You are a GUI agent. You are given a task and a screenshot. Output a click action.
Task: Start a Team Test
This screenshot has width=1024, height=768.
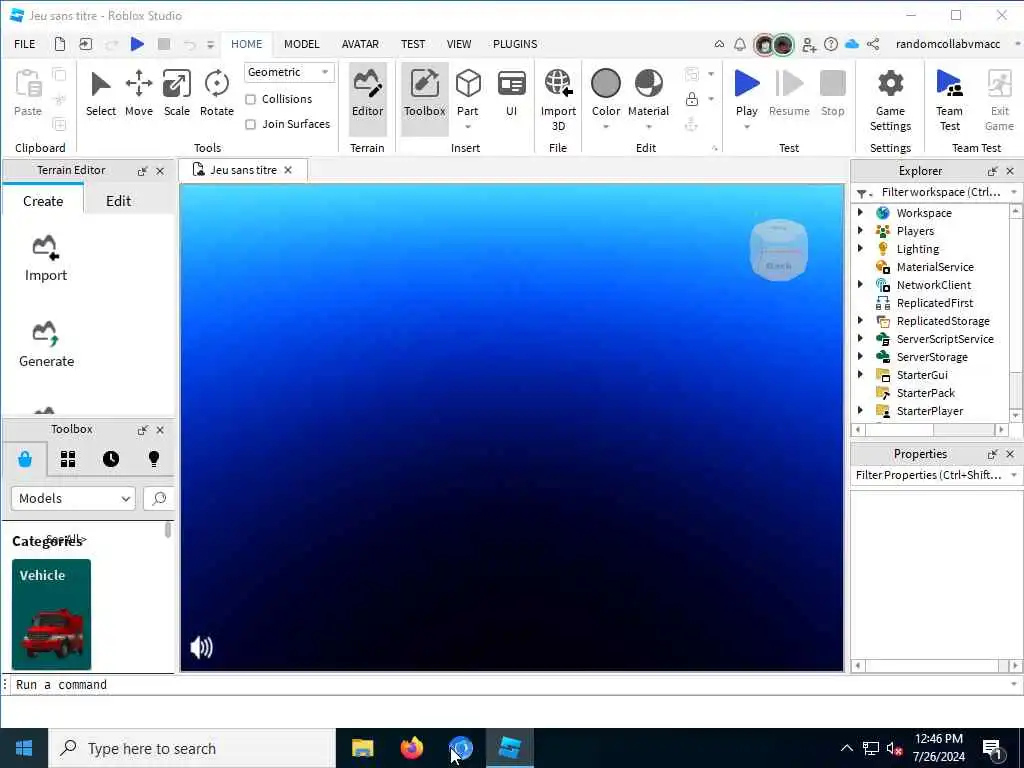pyautogui.click(x=949, y=101)
